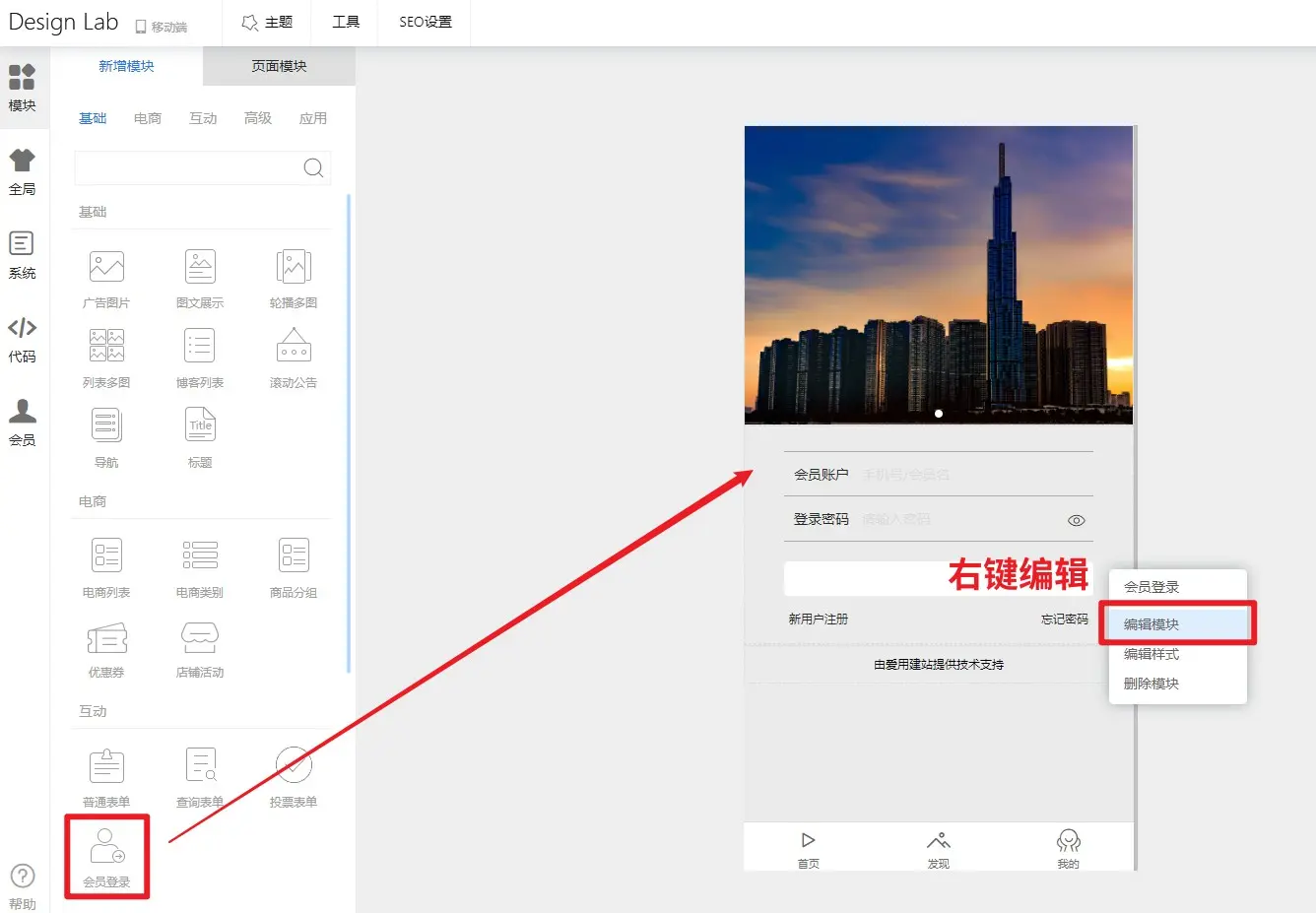Toggle the password visibility eye icon
Viewport: 1316px width, 913px height.
click(1076, 520)
